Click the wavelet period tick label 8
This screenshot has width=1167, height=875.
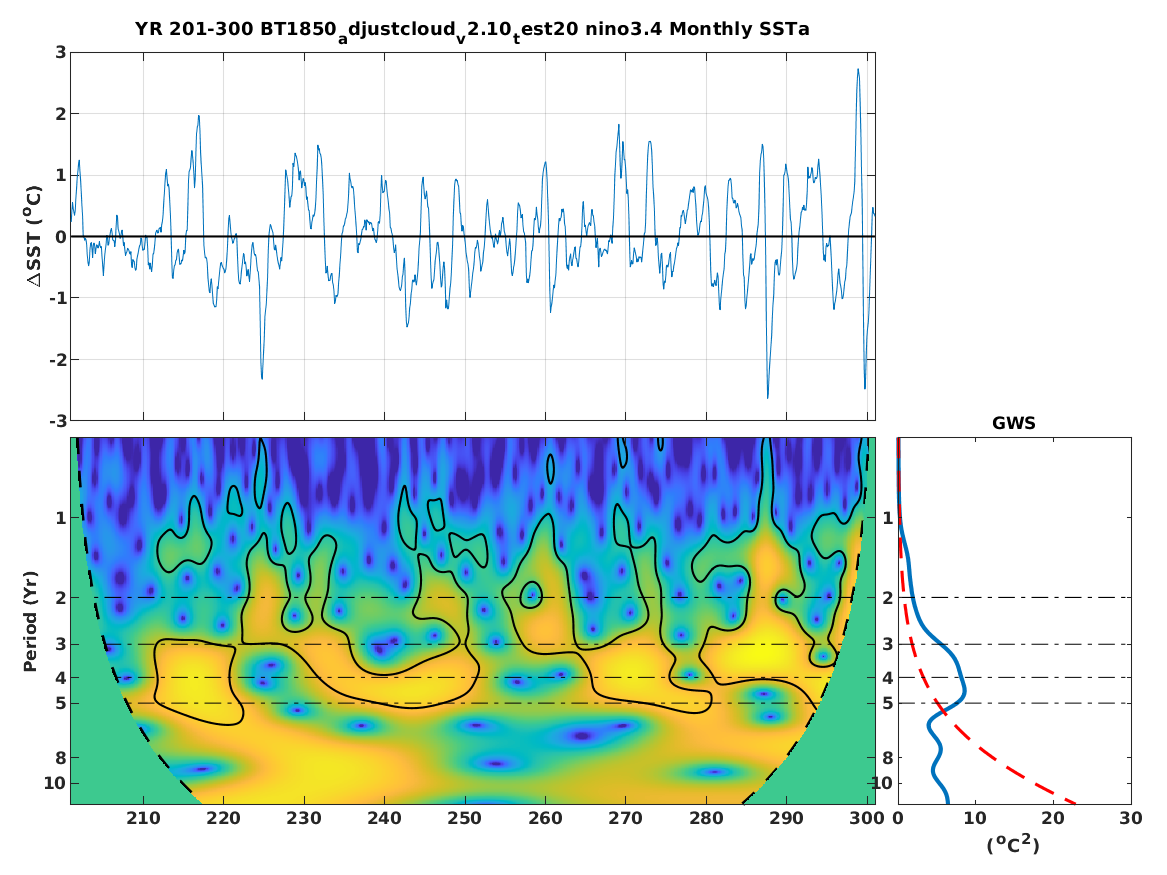[60, 757]
